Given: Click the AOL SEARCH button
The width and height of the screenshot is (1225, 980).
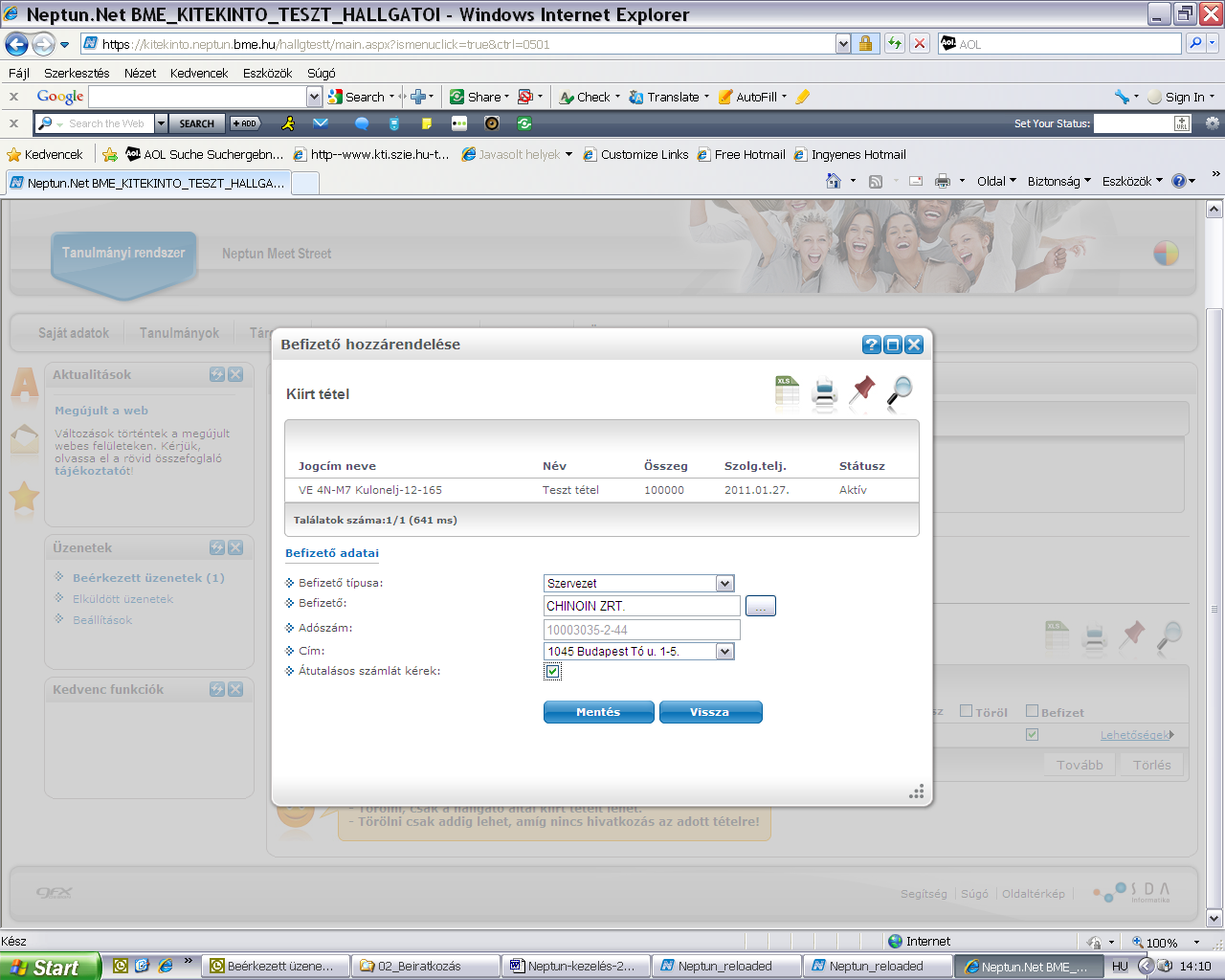Looking at the screenshot, I should (x=197, y=123).
